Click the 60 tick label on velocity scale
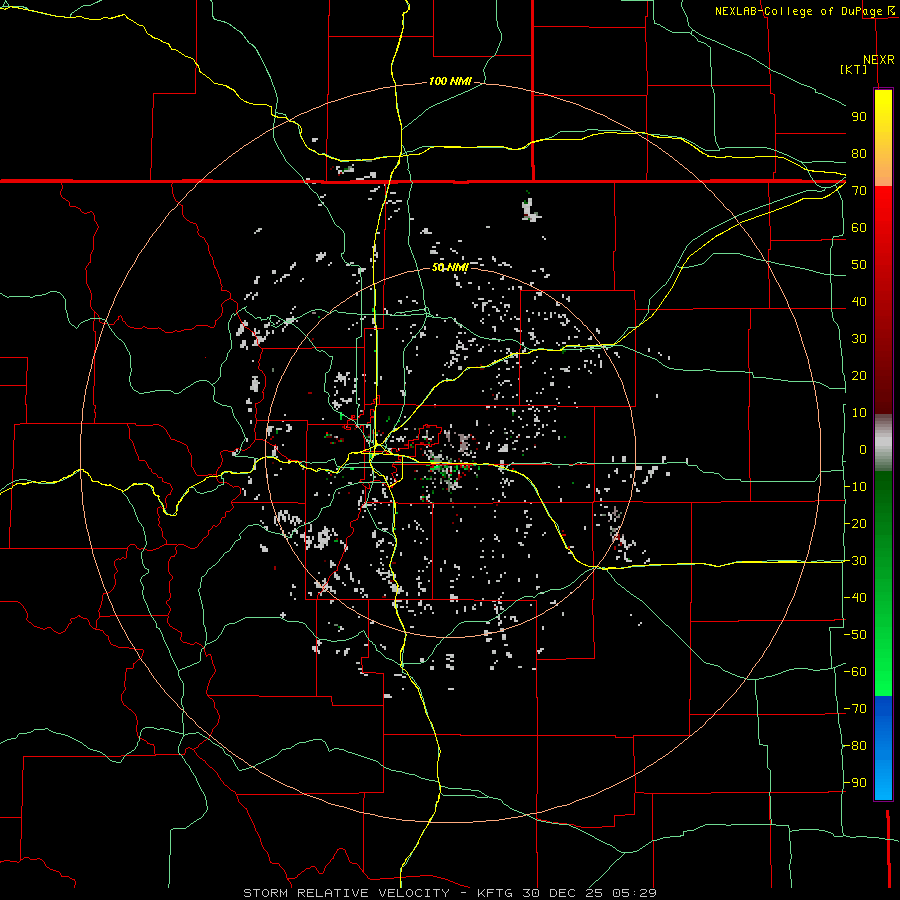 pyautogui.click(x=859, y=228)
